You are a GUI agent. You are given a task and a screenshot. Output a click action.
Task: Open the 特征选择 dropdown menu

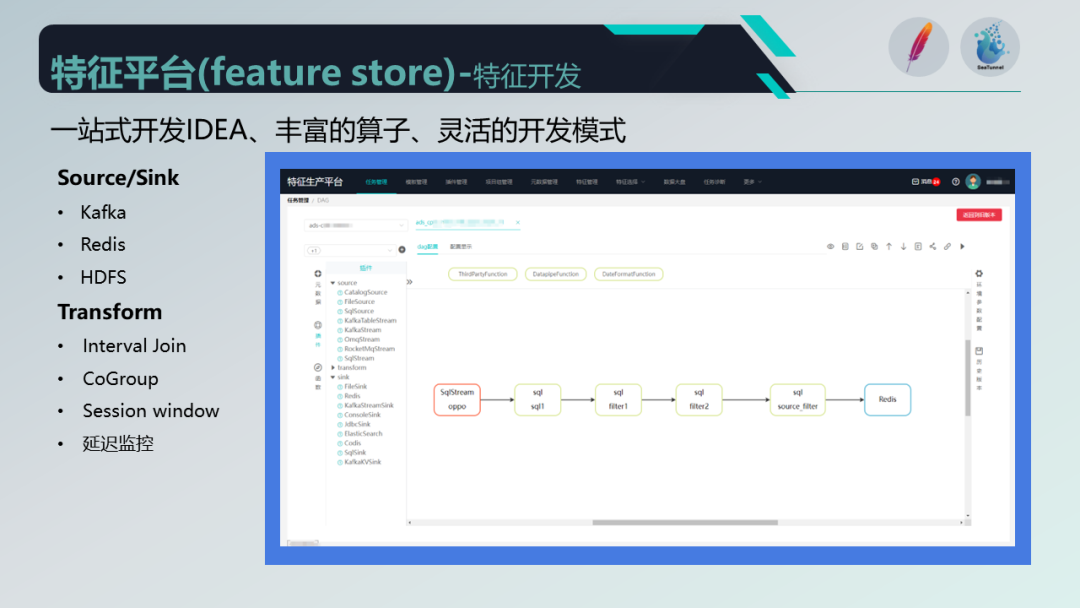pyautogui.click(x=630, y=182)
